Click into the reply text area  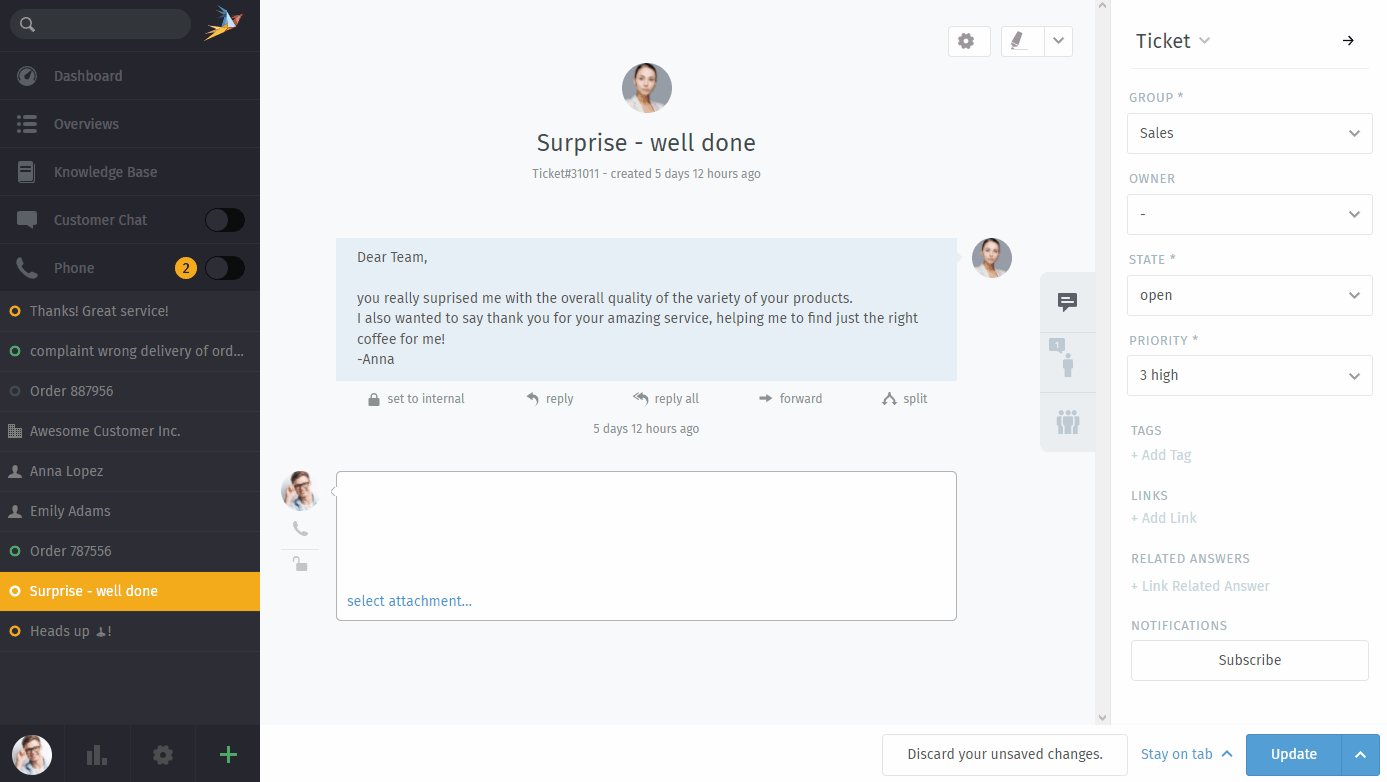[645, 530]
